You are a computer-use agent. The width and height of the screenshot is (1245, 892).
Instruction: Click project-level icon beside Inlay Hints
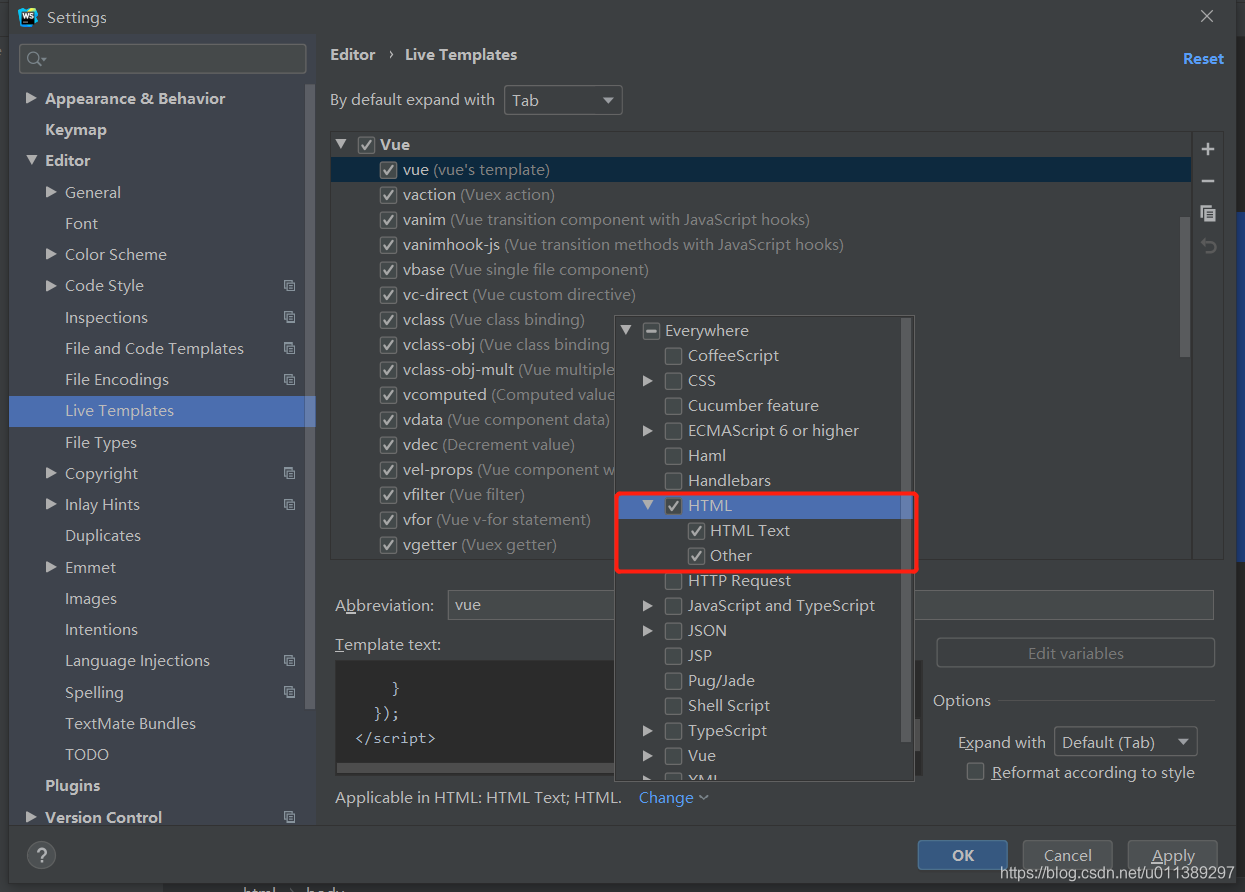click(x=289, y=504)
